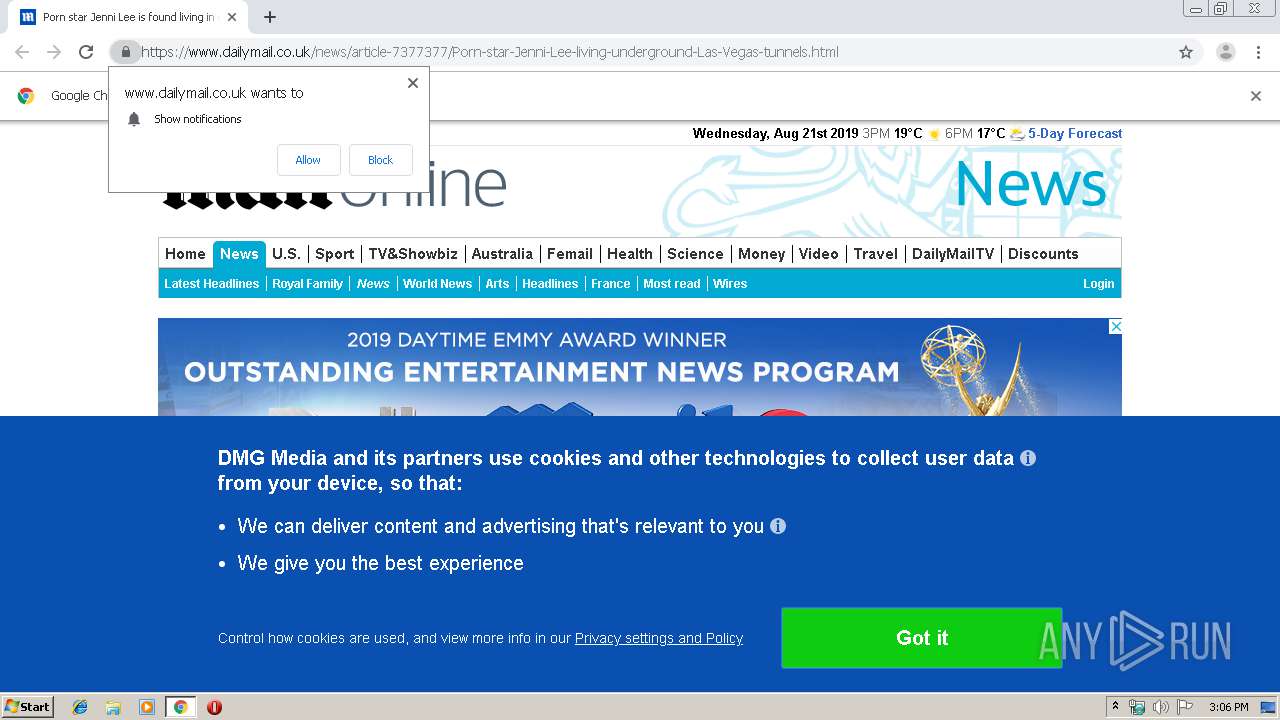This screenshot has width=1280, height=720.
Task: Click the info icon after 'collect user data'
Action: [x=1028, y=458]
